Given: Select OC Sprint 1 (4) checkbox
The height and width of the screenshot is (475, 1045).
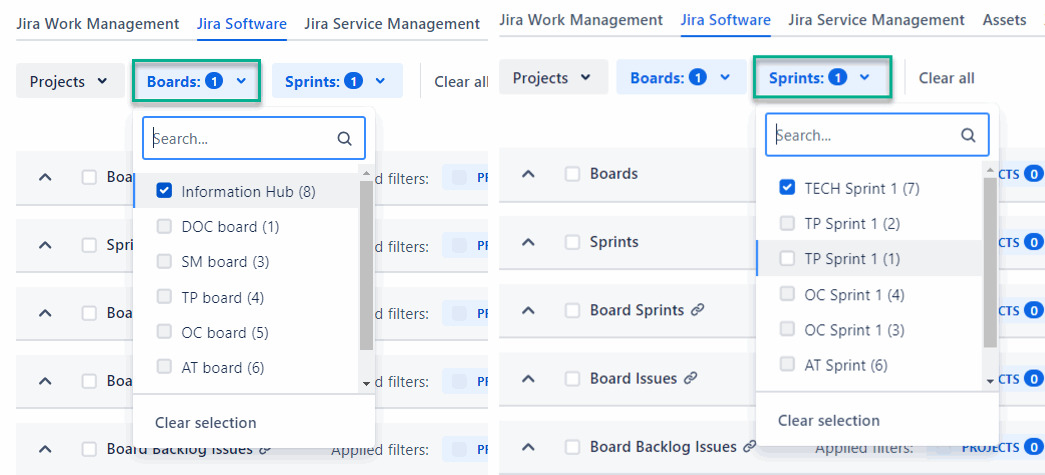Looking at the screenshot, I should 787,294.
